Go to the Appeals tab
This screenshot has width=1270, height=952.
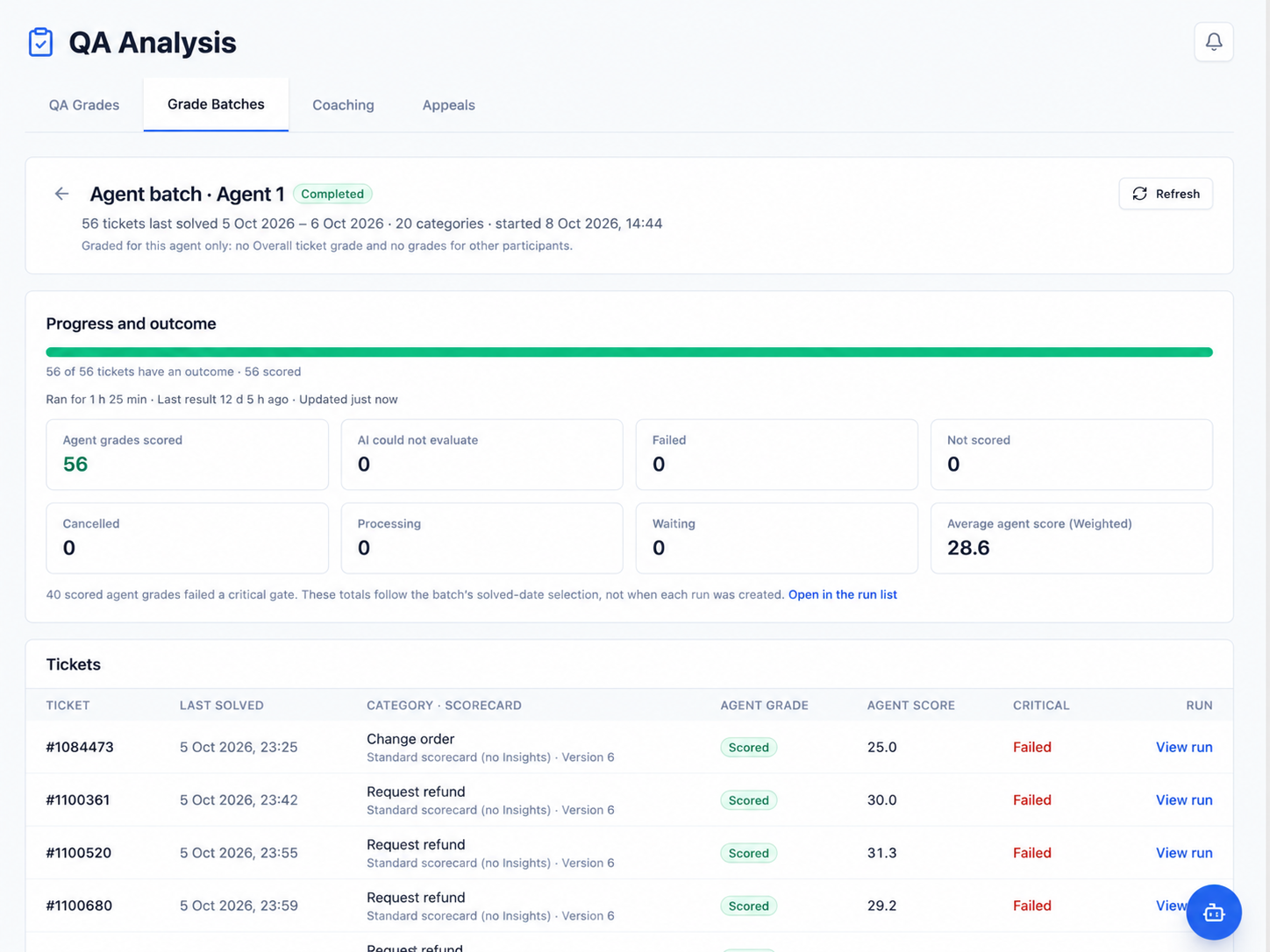point(448,105)
